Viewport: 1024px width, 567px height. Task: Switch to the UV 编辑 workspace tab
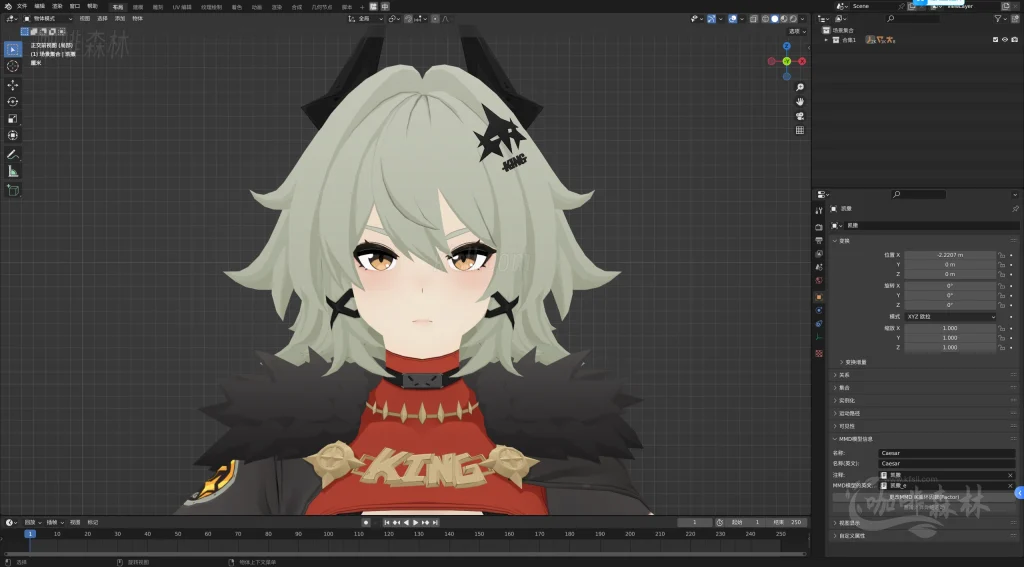(x=182, y=7)
